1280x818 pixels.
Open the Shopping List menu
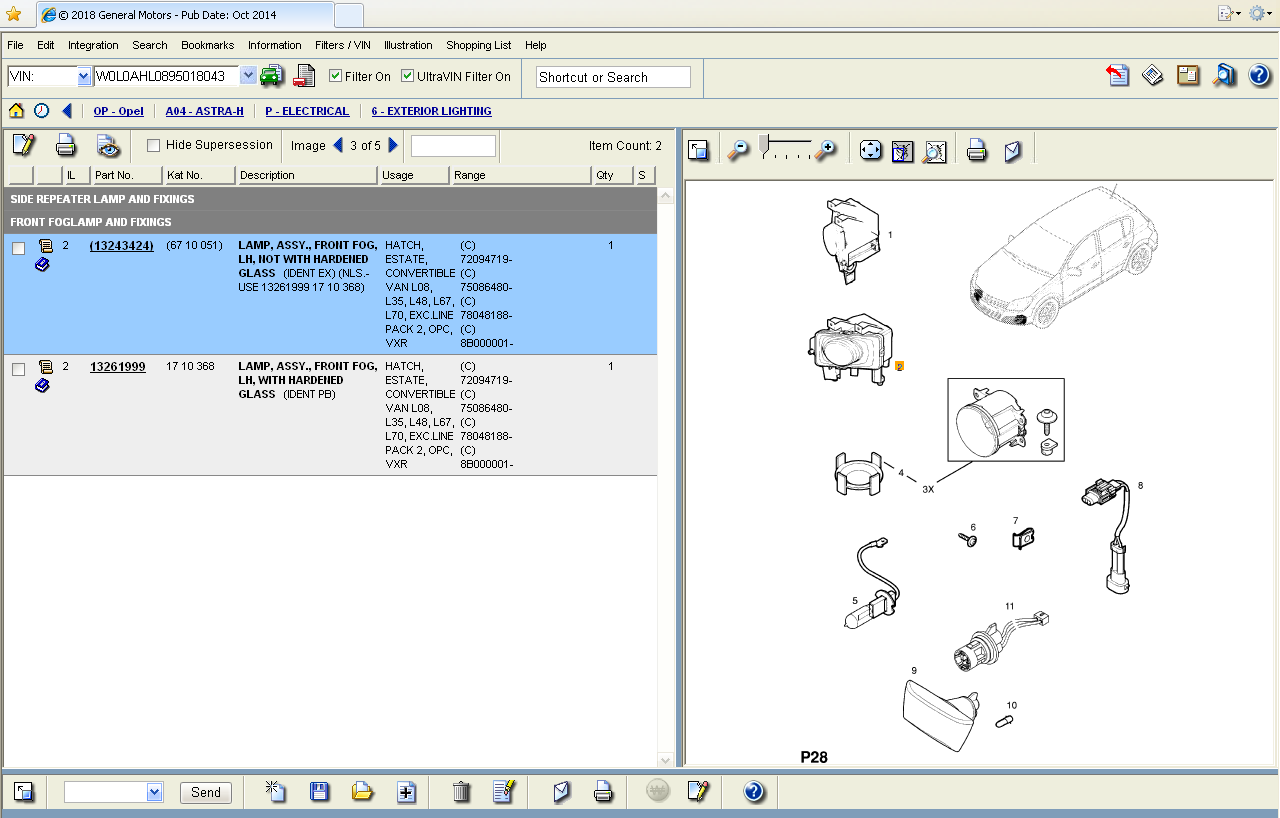tap(478, 45)
